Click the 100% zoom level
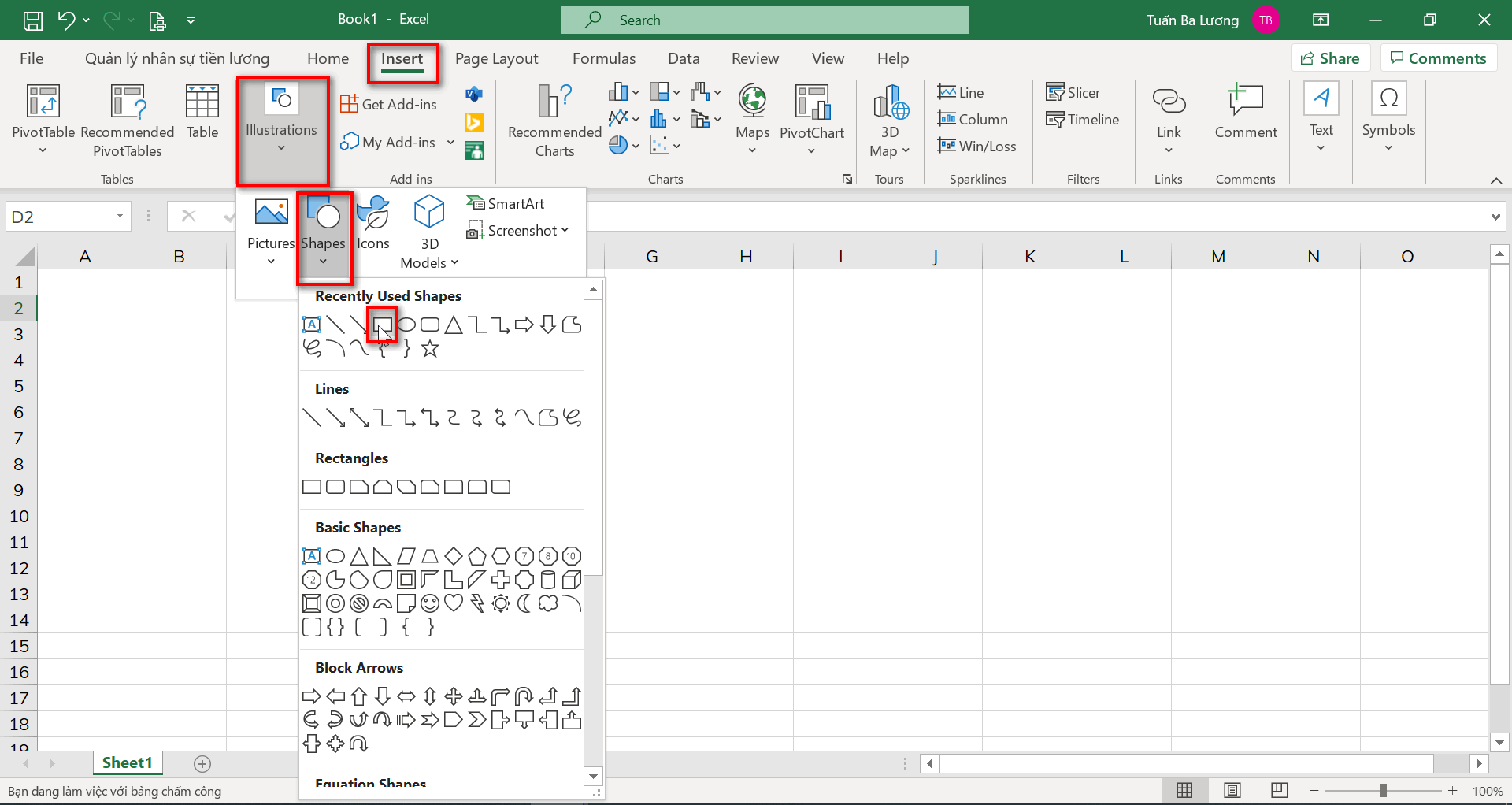The height and width of the screenshot is (805, 1512). [x=1488, y=791]
